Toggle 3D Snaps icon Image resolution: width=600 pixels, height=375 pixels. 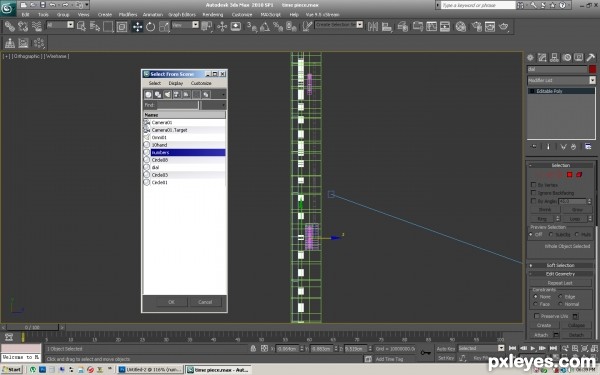coord(251,26)
